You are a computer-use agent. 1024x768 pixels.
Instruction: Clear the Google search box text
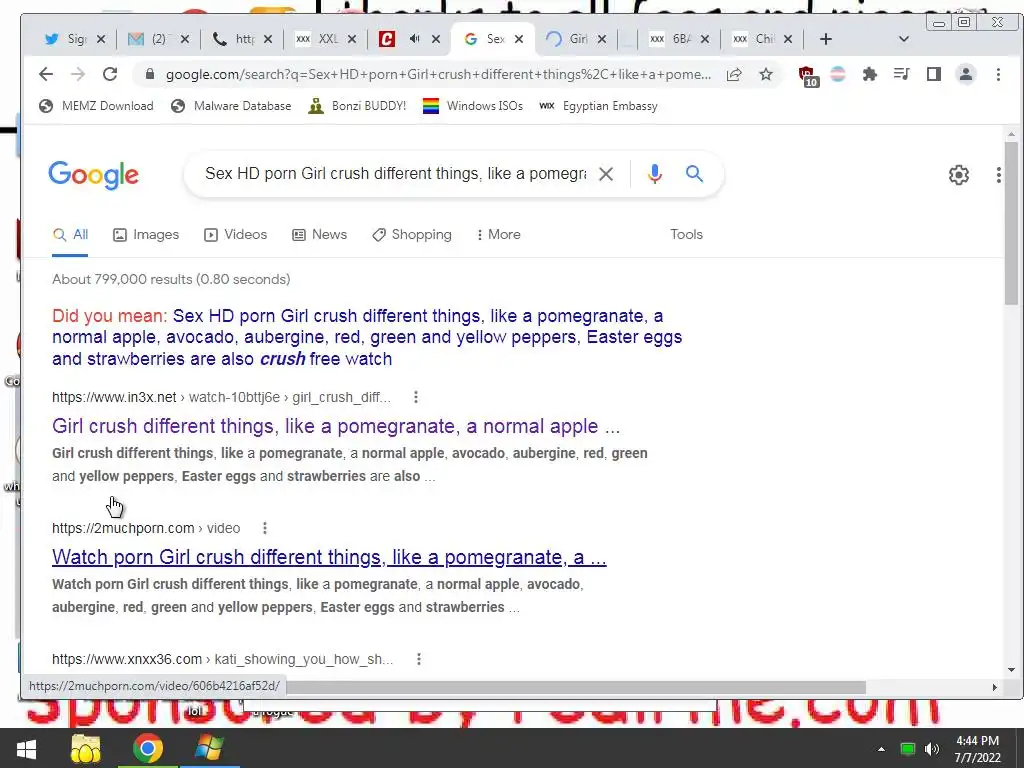click(606, 174)
